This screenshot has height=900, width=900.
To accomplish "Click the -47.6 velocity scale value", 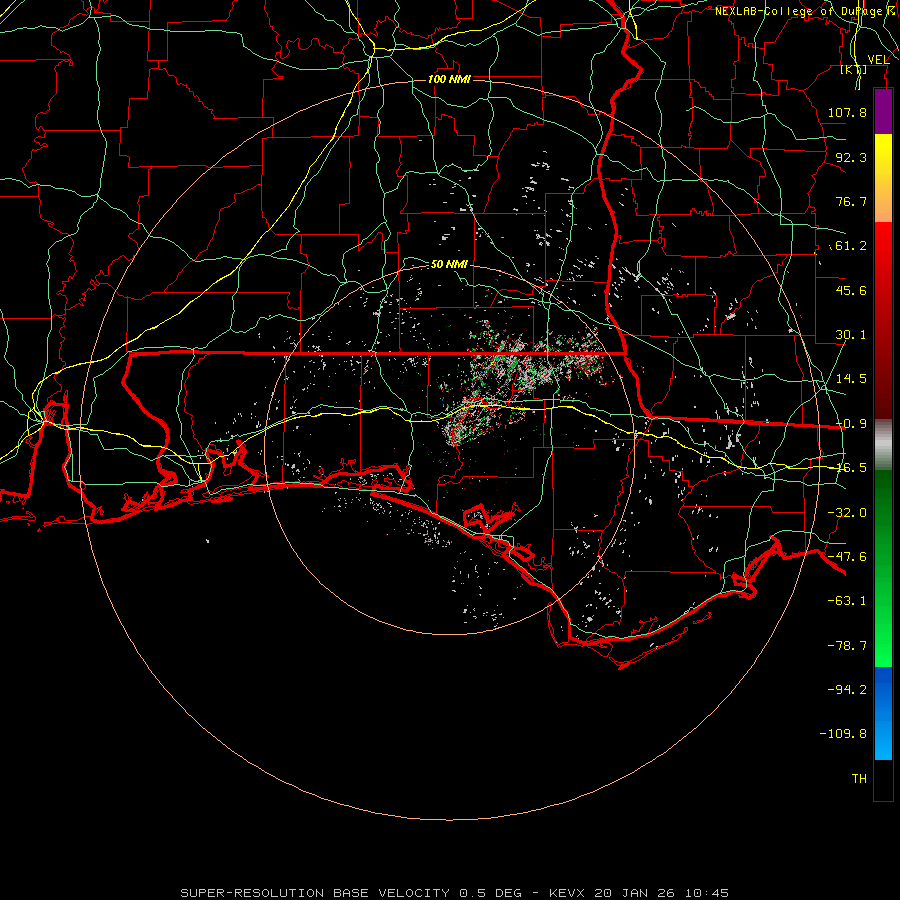I will 847,557.
